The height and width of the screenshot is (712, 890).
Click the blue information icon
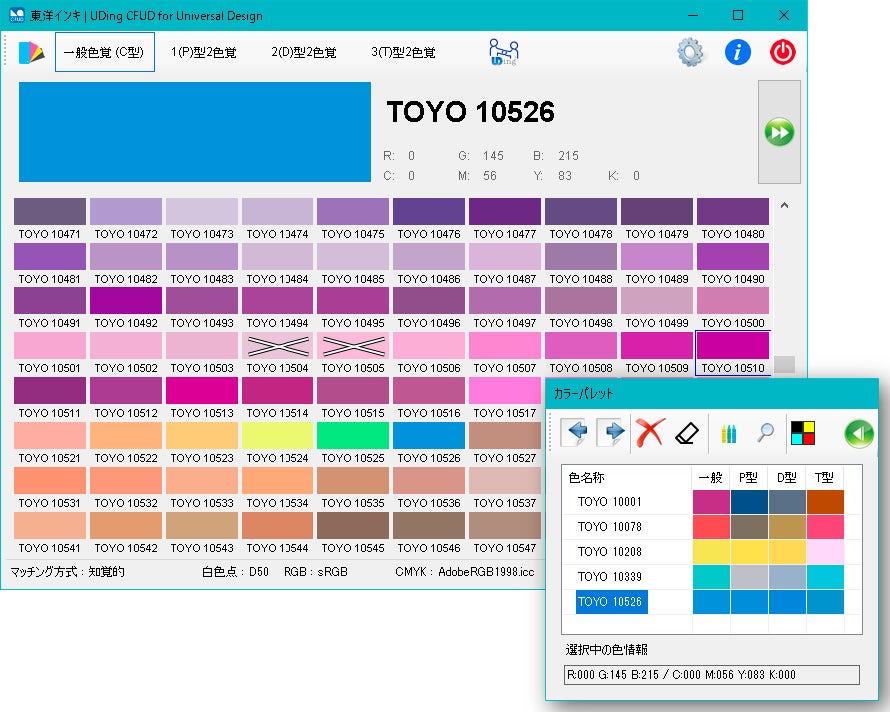pyautogui.click(x=738, y=52)
